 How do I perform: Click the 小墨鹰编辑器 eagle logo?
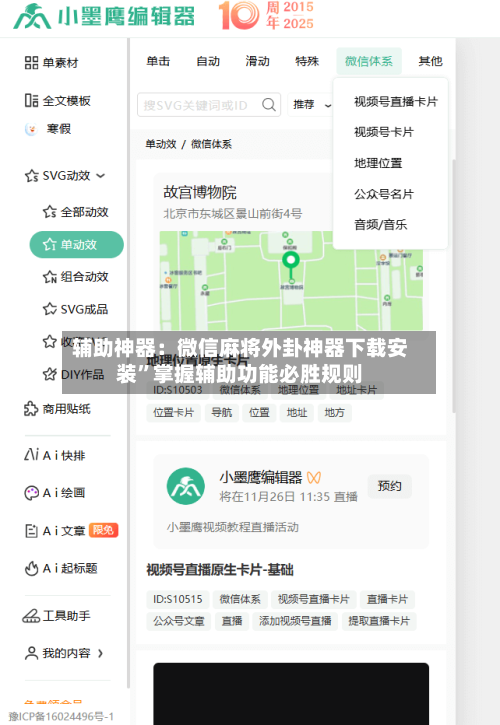pyautogui.click(x=31, y=16)
